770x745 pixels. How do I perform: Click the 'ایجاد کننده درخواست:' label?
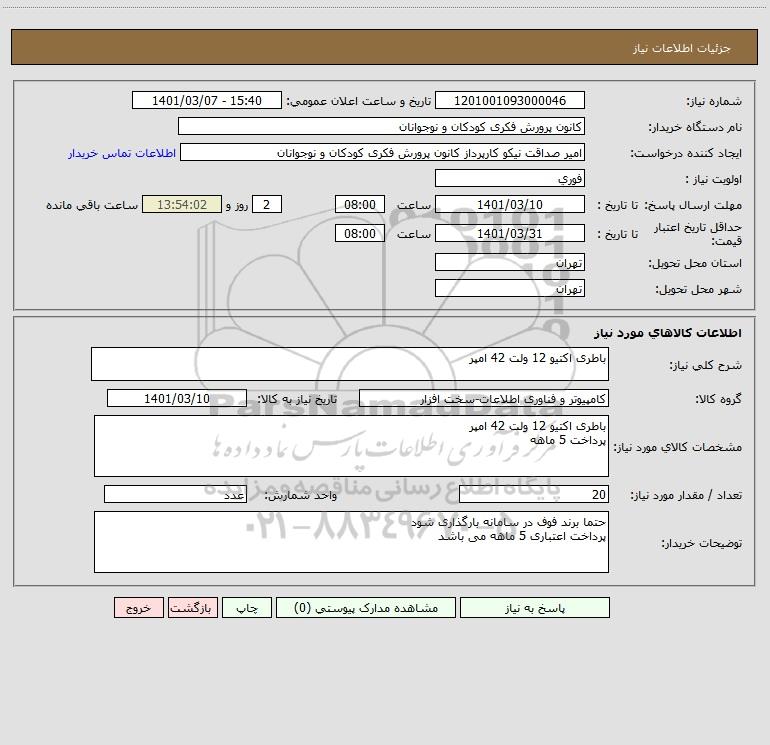[x=687, y=153]
